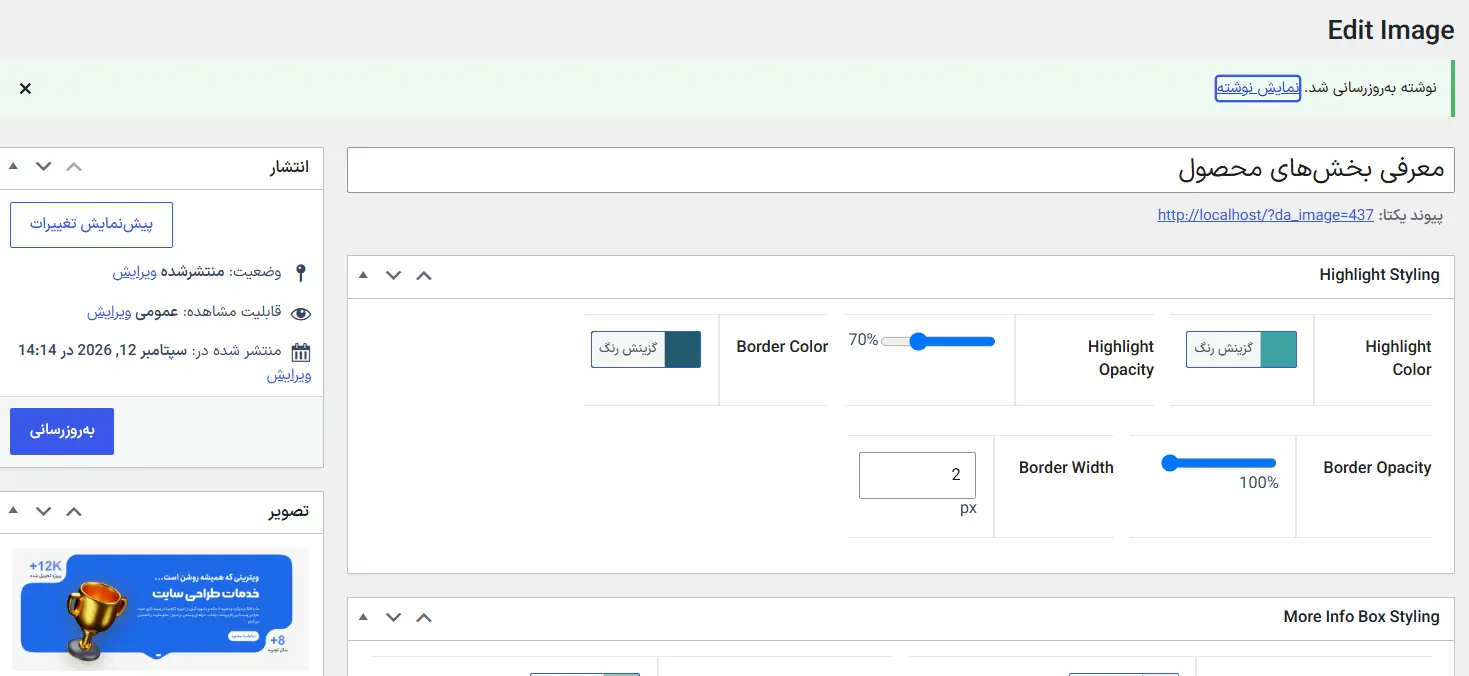Viewport: 1469px width, 676px height.
Task: Move the انتشار publish box down
Action: pyautogui.click(x=43, y=166)
